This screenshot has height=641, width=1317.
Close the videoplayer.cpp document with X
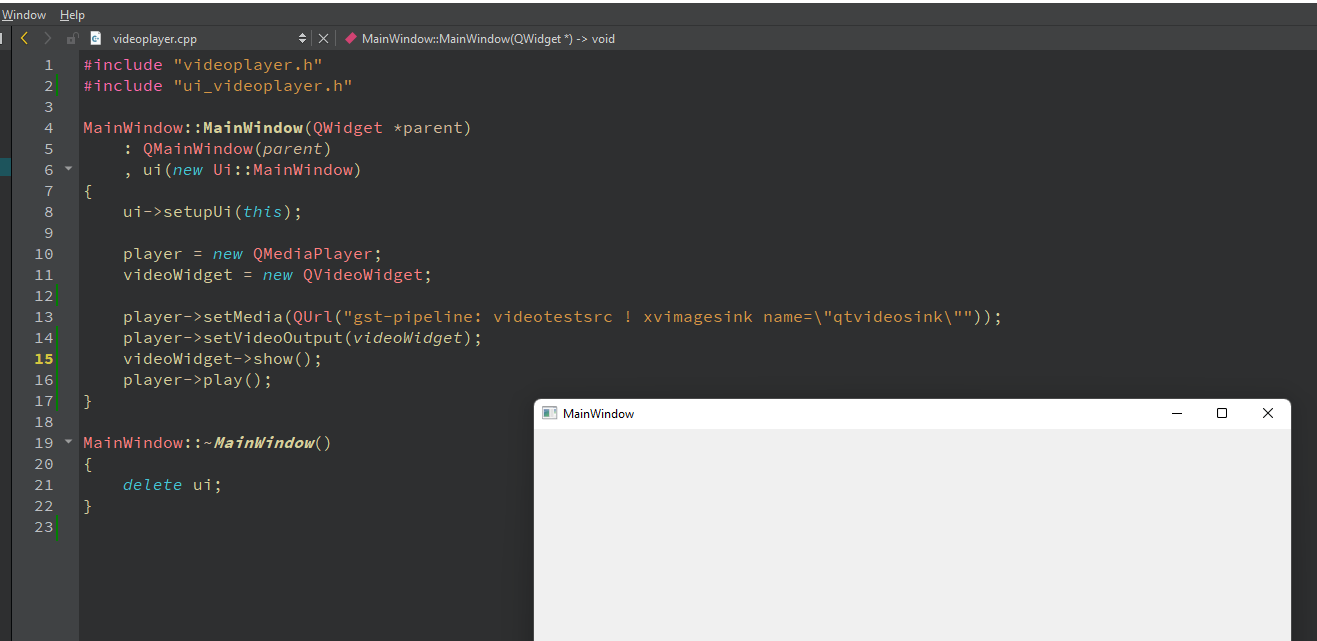point(323,39)
